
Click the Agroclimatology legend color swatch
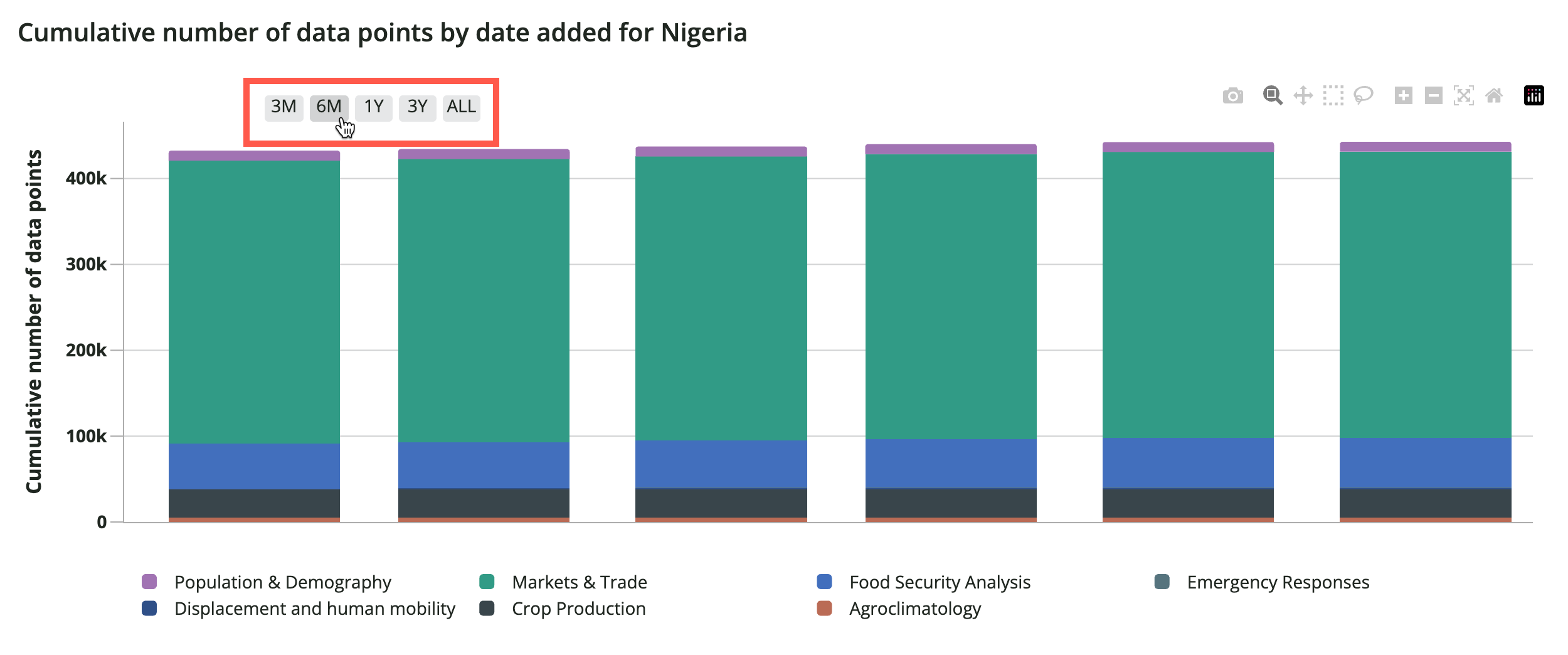click(824, 609)
